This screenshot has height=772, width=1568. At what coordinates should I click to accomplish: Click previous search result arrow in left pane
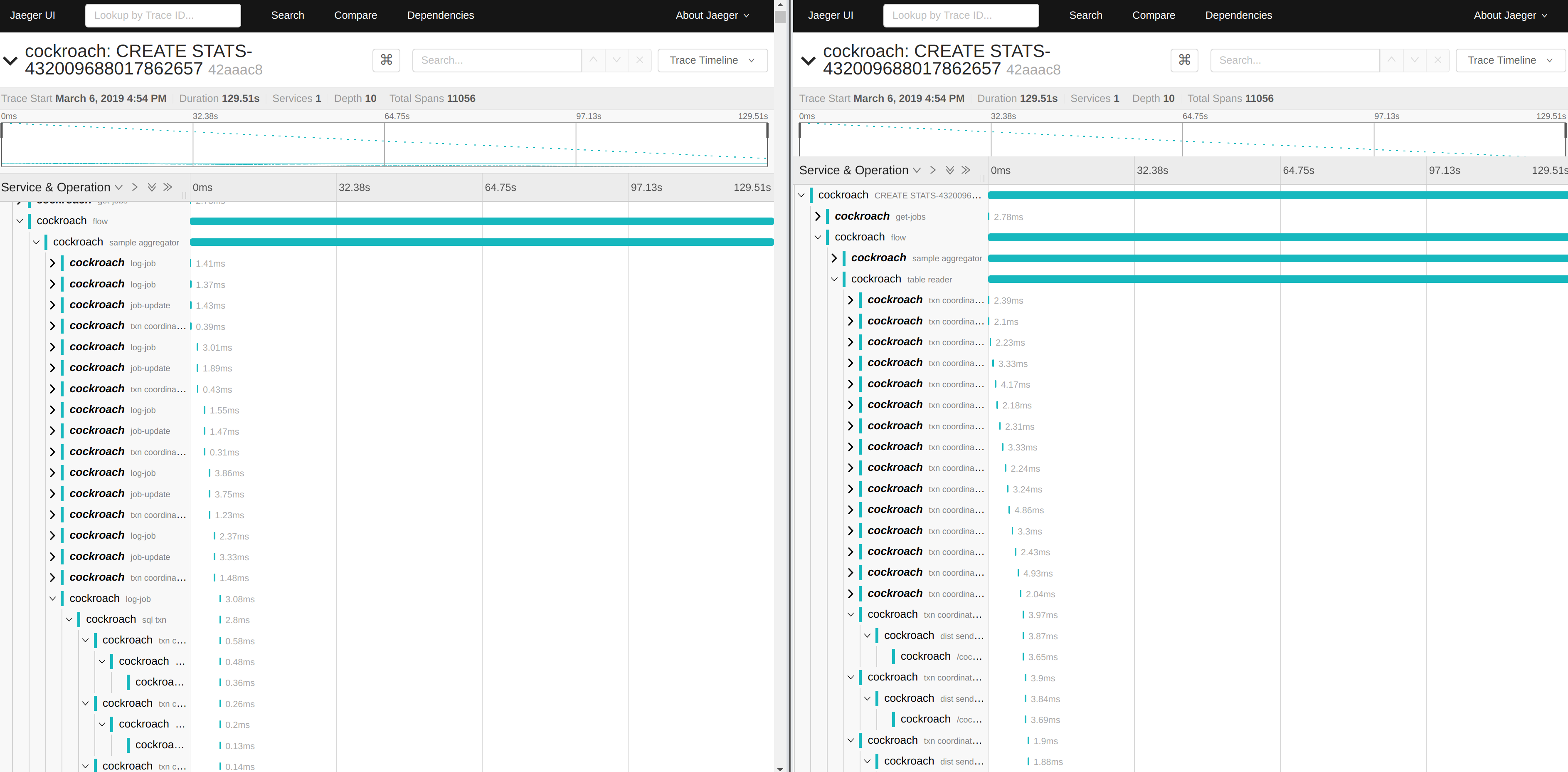coord(593,59)
